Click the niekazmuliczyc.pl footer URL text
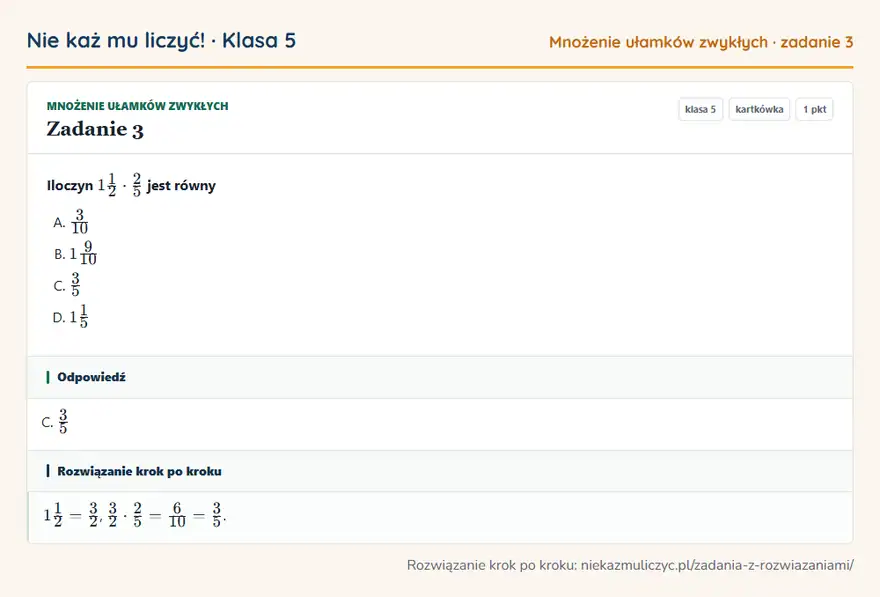This screenshot has width=880, height=597. [717, 565]
